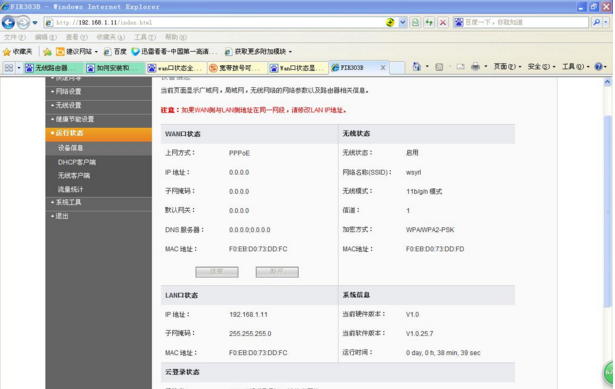The image size is (615, 389).
Task: Expand the address bar history dropdown
Action: 402,22
